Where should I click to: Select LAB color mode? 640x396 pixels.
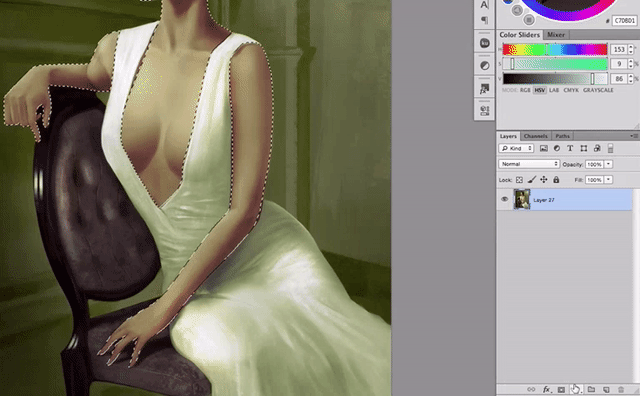coord(554,90)
